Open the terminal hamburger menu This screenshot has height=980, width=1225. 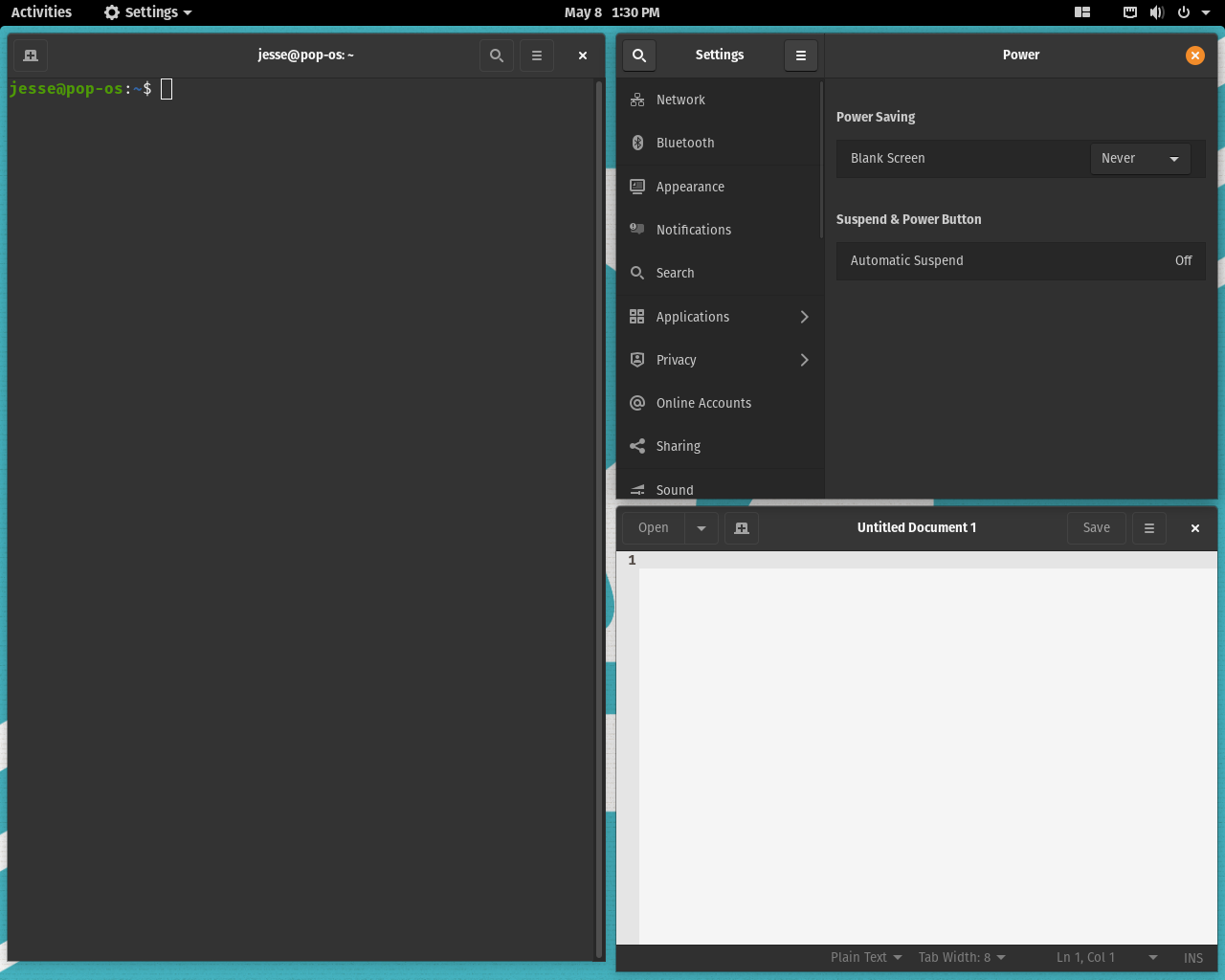pos(537,56)
